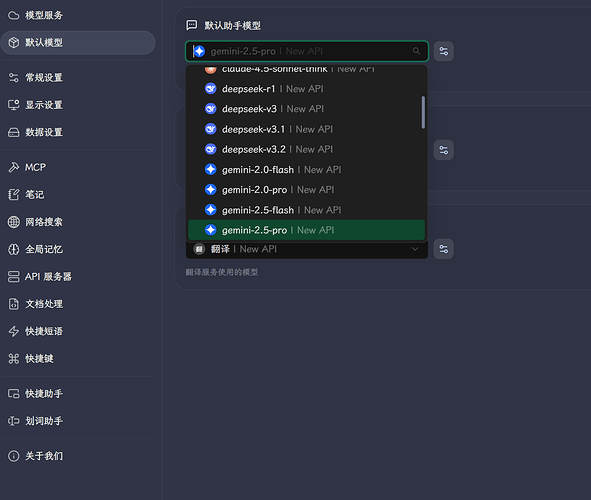The width and height of the screenshot is (591, 500).
Task: Click the server icon beside API 服务器
Action: tap(14, 277)
